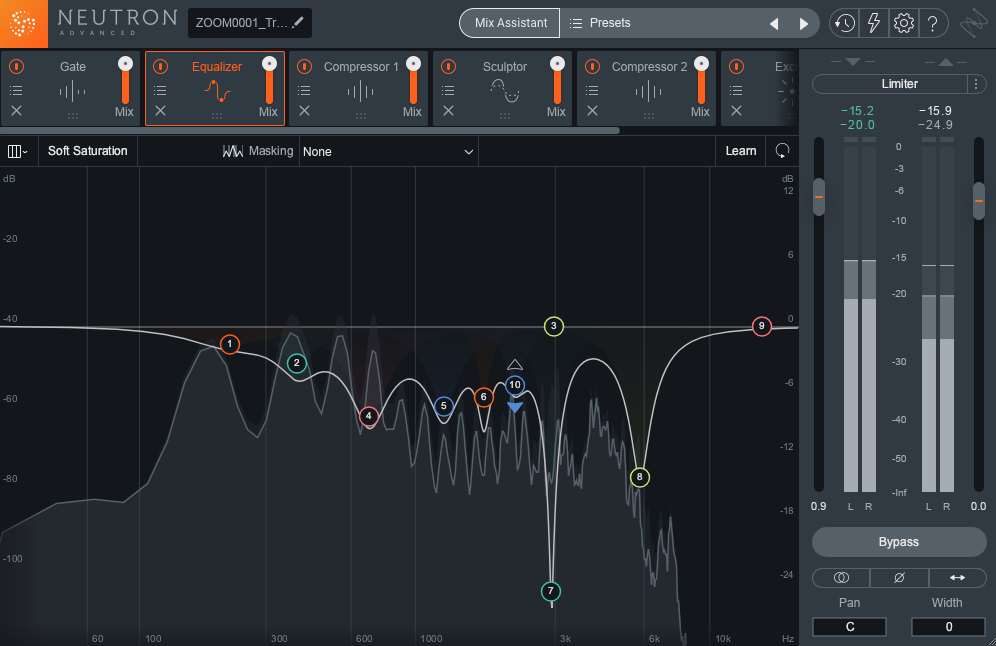Select EQ node 4
996x646 pixels.
pos(368,417)
